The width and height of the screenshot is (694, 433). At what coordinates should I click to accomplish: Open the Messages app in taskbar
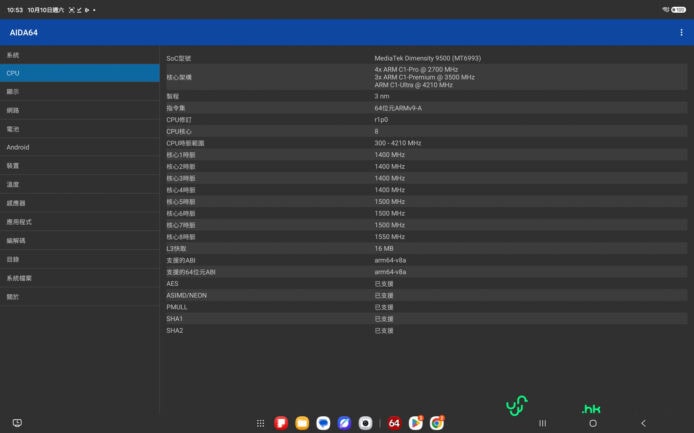click(323, 423)
